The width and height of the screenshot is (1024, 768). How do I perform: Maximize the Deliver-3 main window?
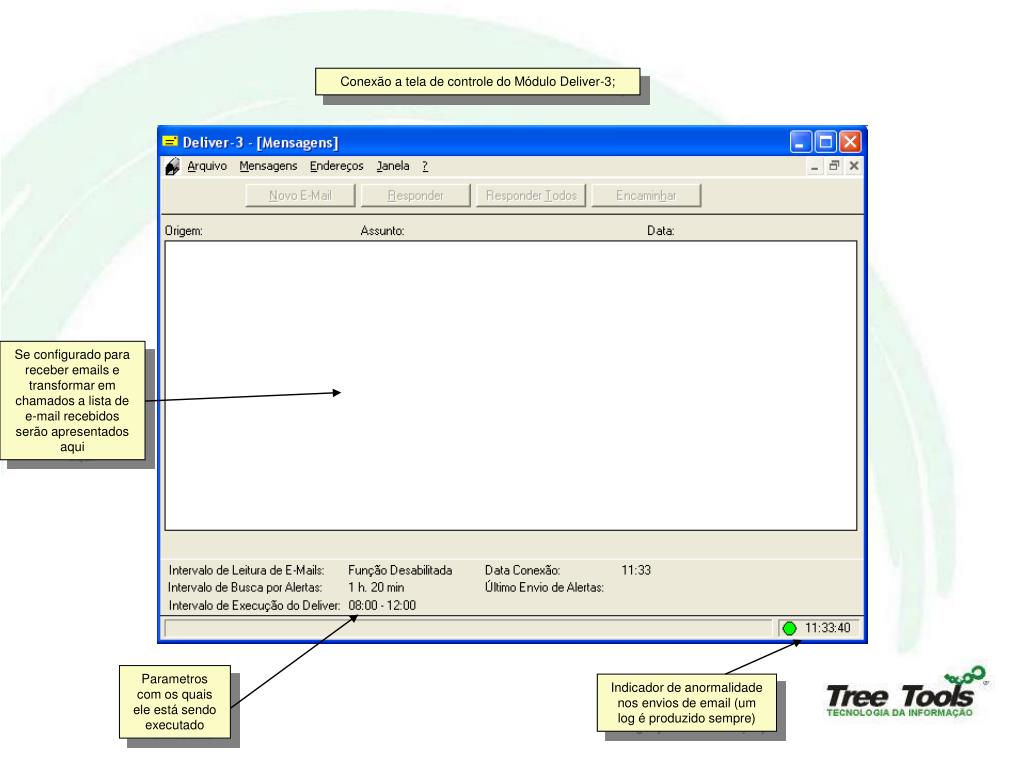[x=825, y=142]
